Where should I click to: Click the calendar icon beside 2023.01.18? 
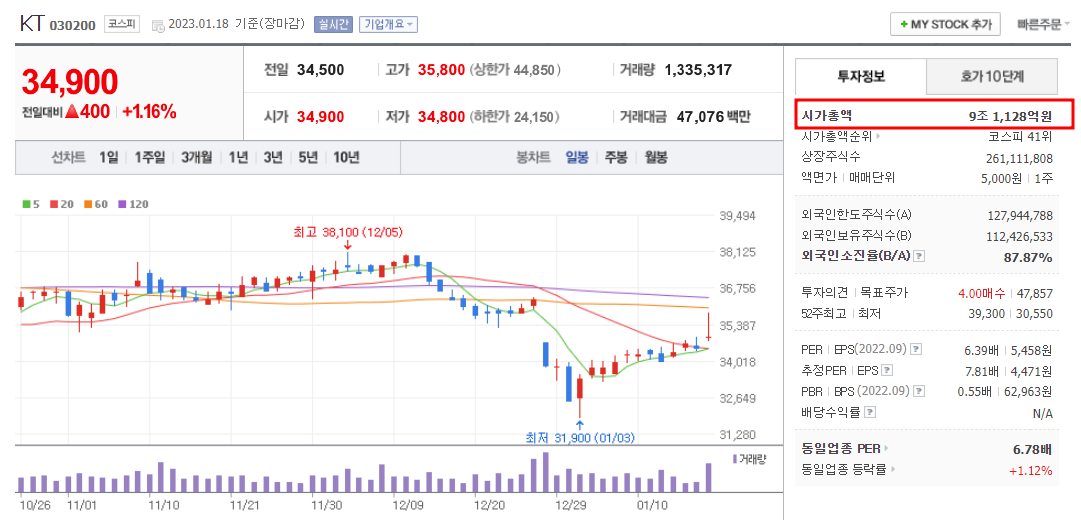click(159, 26)
